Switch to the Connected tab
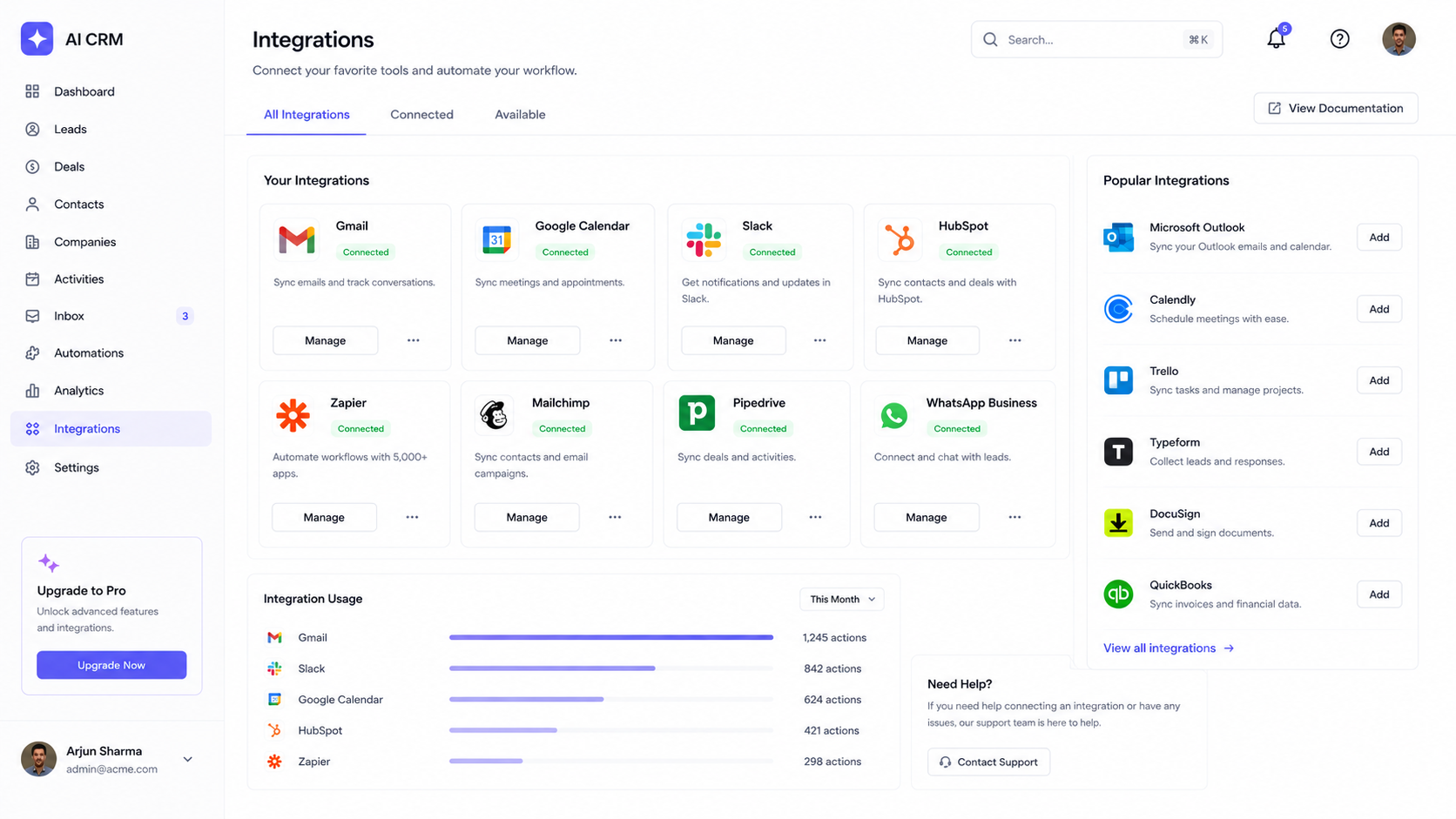The height and width of the screenshot is (819, 1456). (x=421, y=115)
